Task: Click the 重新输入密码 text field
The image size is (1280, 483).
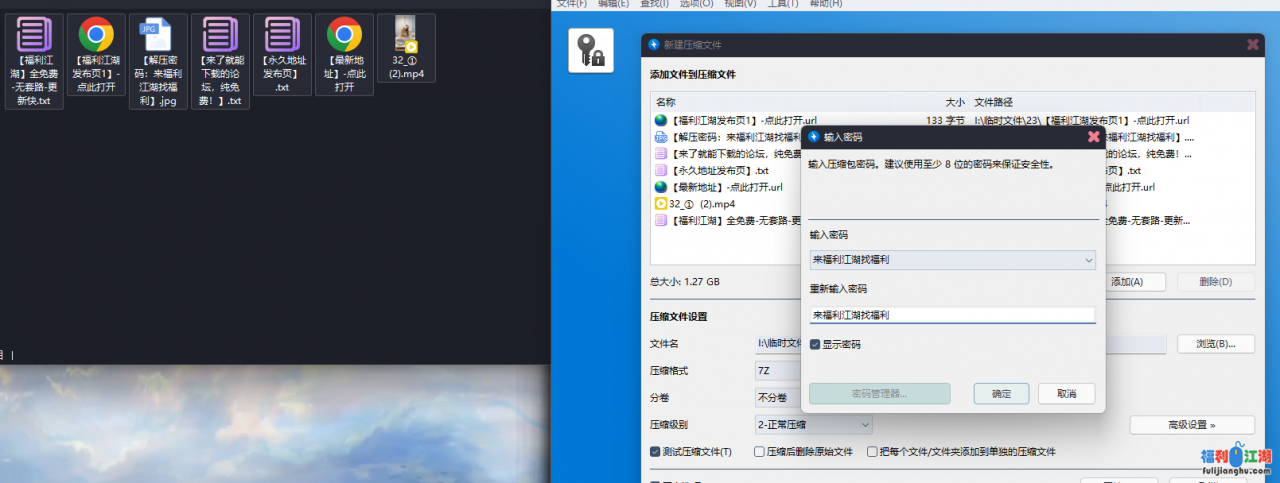Action: pos(952,315)
